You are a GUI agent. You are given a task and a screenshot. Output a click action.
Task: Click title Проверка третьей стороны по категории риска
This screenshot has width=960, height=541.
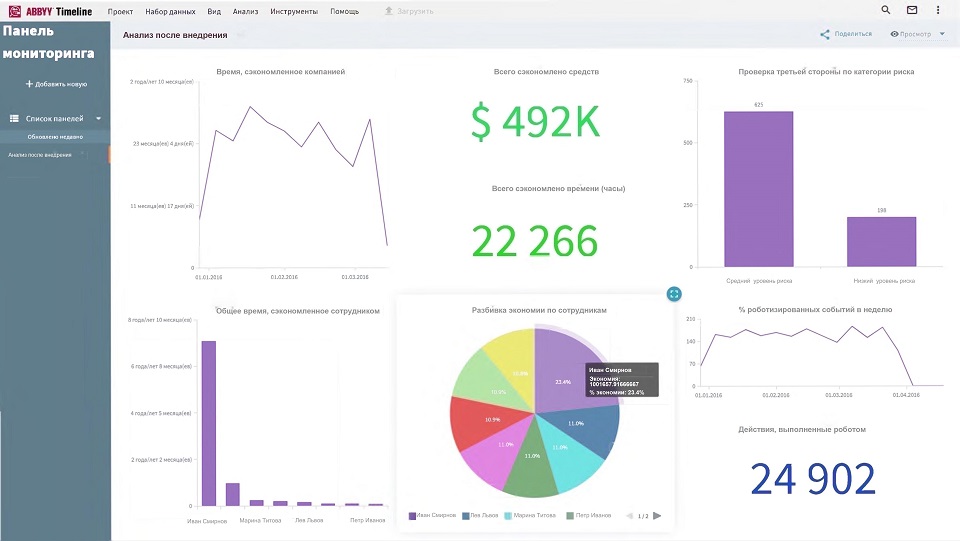click(x=826, y=72)
